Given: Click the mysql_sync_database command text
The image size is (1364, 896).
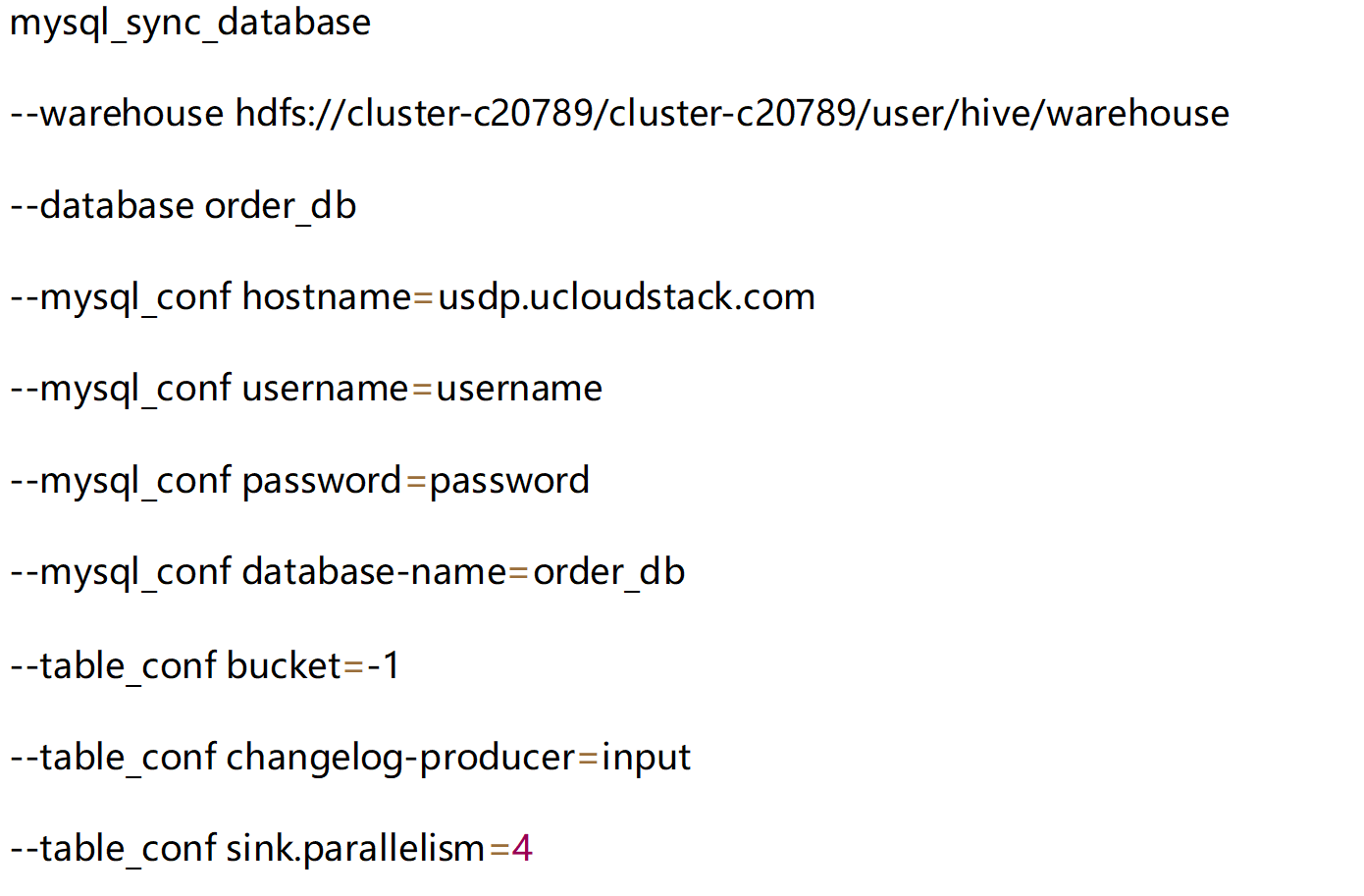Looking at the screenshot, I should click(x=190, y=24).
